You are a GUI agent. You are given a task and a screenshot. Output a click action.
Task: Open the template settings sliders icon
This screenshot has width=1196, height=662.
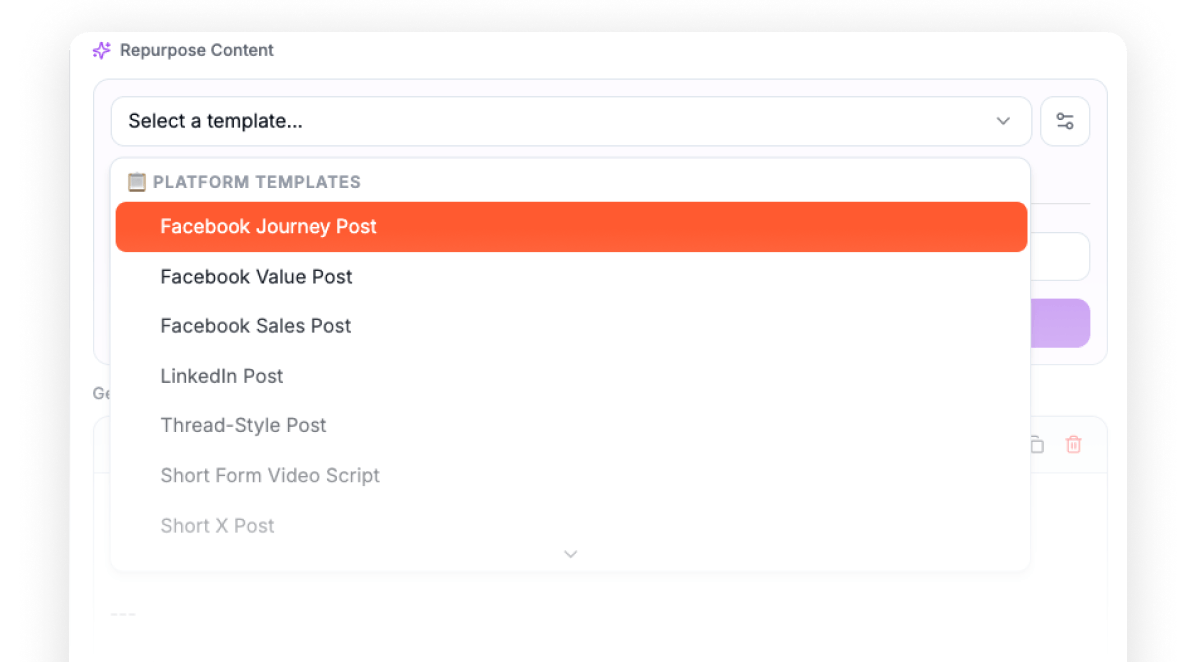pos(1065,121)
